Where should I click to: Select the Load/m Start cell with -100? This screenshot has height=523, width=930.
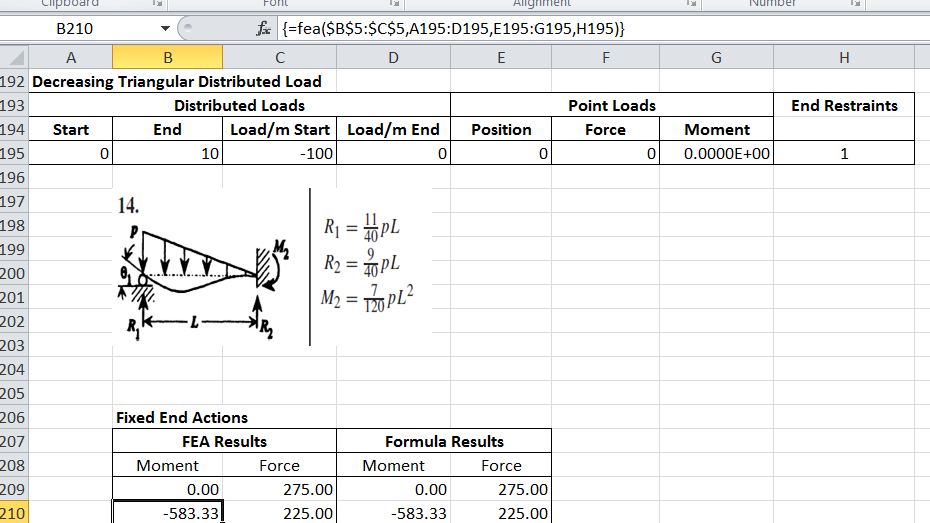[278, 153]
